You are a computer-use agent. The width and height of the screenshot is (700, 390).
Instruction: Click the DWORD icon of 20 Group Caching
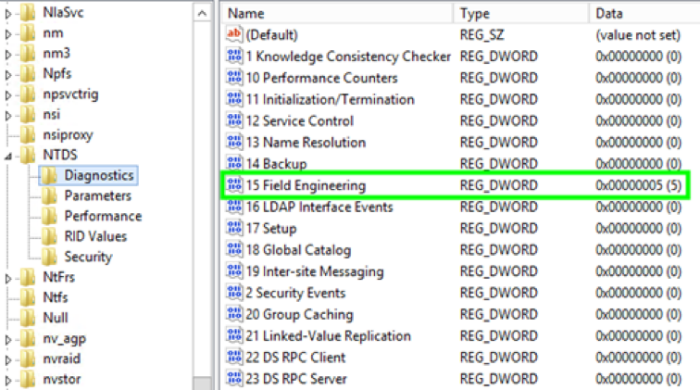[234, 314]
